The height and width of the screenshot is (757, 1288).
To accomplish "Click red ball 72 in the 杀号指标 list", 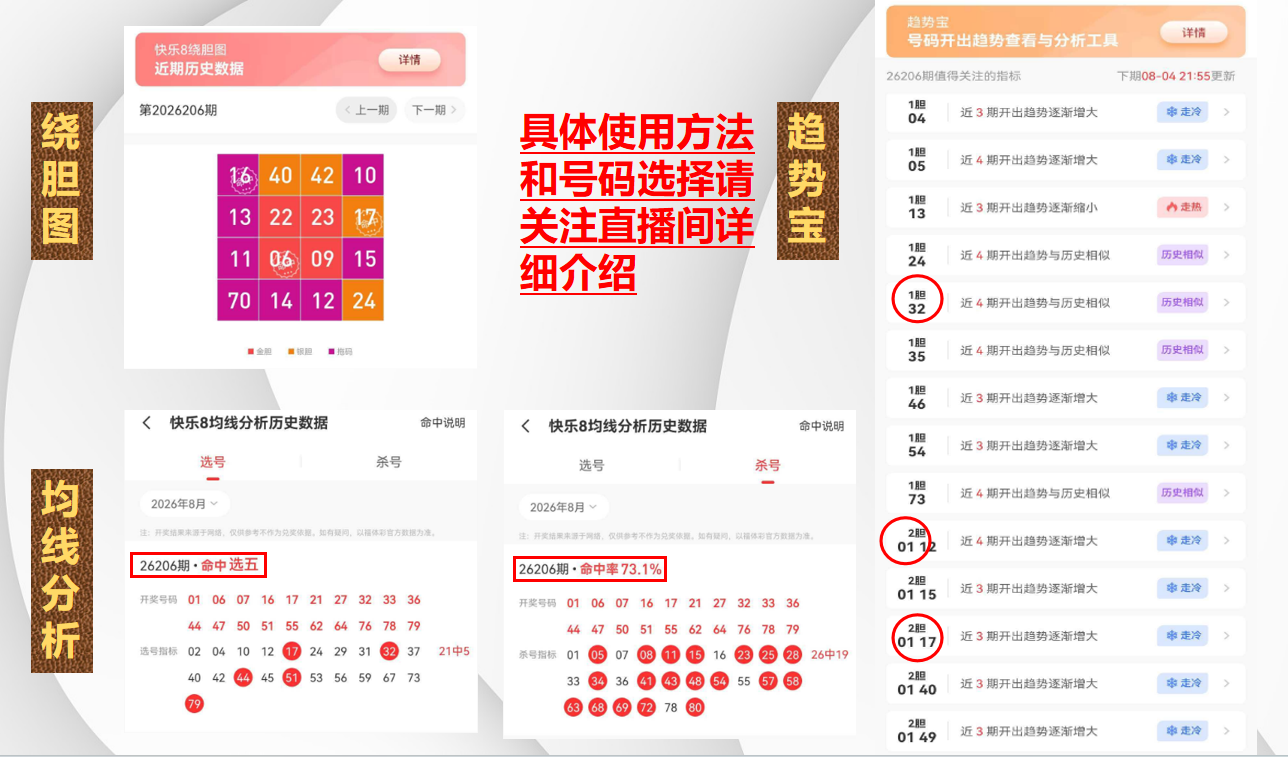I will (x=646, y=707).
